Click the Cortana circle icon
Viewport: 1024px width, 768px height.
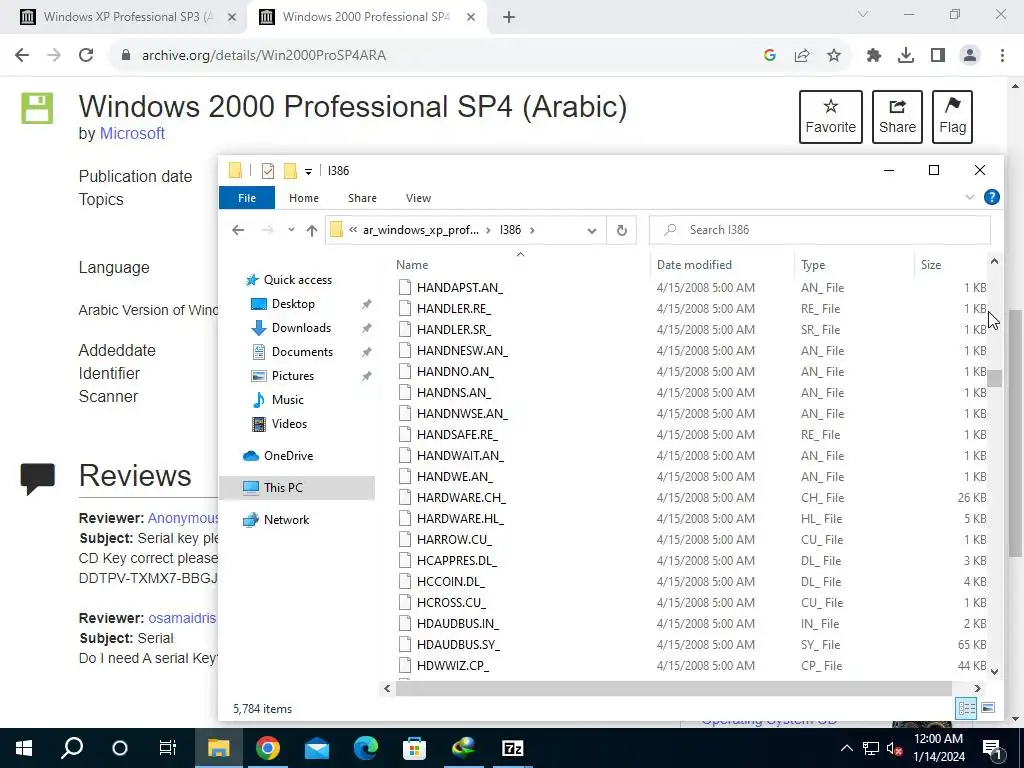pyautogui.click(x=120, y=748)
